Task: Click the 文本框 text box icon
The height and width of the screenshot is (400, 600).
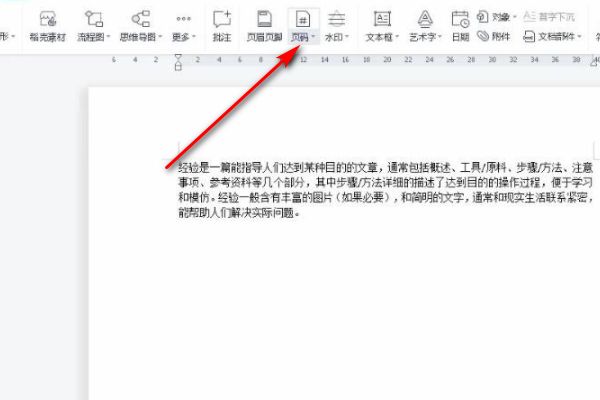Action: pyautogui.click(x=382, y=19)
